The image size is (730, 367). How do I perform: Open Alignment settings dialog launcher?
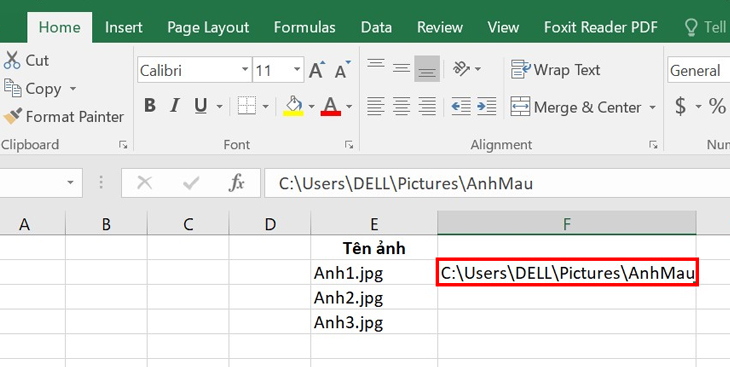click(653, 145)
